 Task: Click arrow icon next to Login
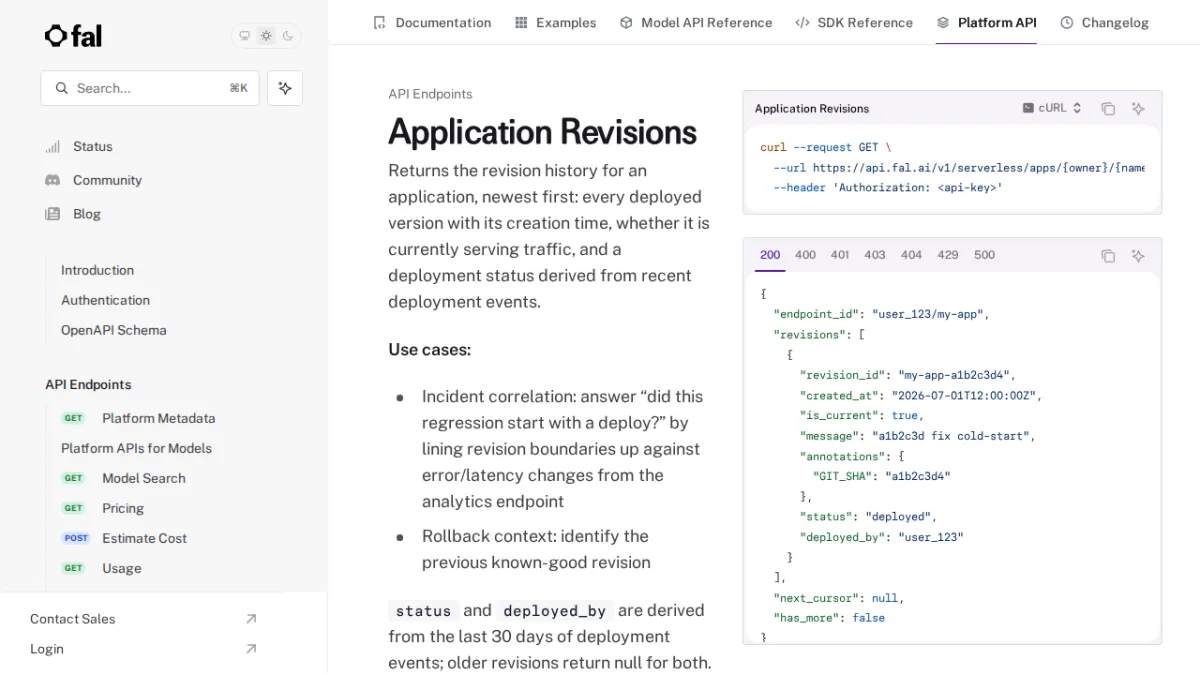point(251,649)
